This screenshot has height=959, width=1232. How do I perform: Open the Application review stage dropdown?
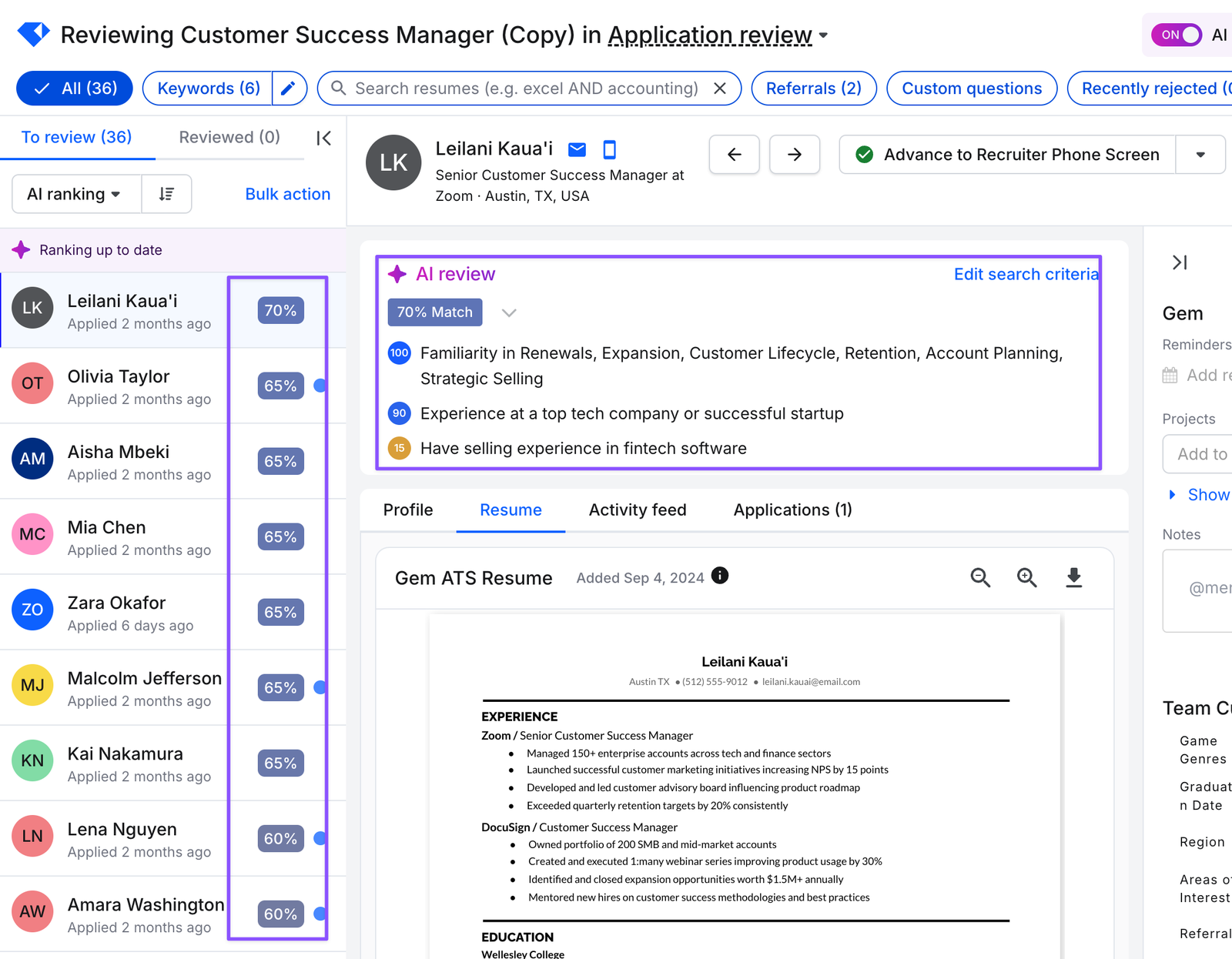[x=718, y=35]
